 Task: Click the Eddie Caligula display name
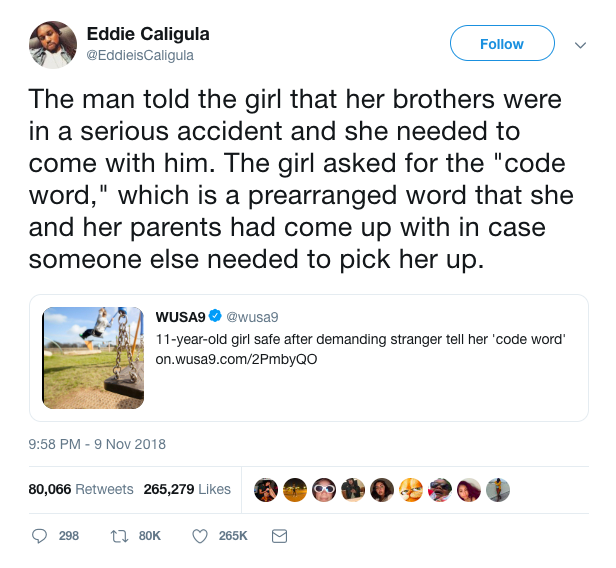(x=148, y=34)
